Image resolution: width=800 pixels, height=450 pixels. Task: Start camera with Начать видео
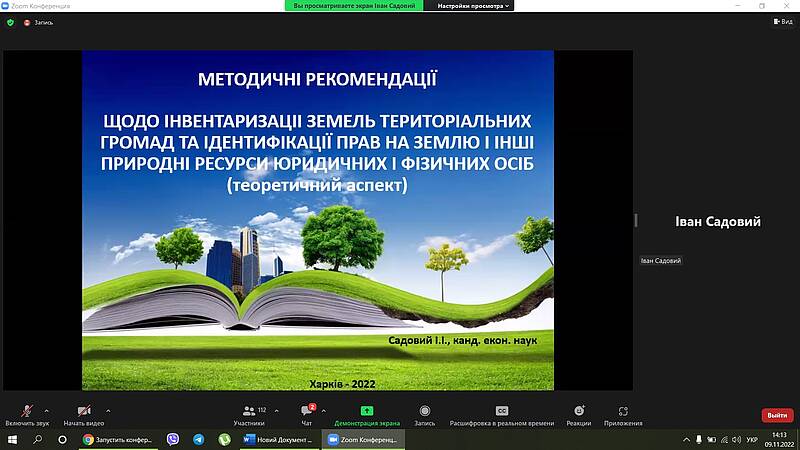tap(84, 415)
